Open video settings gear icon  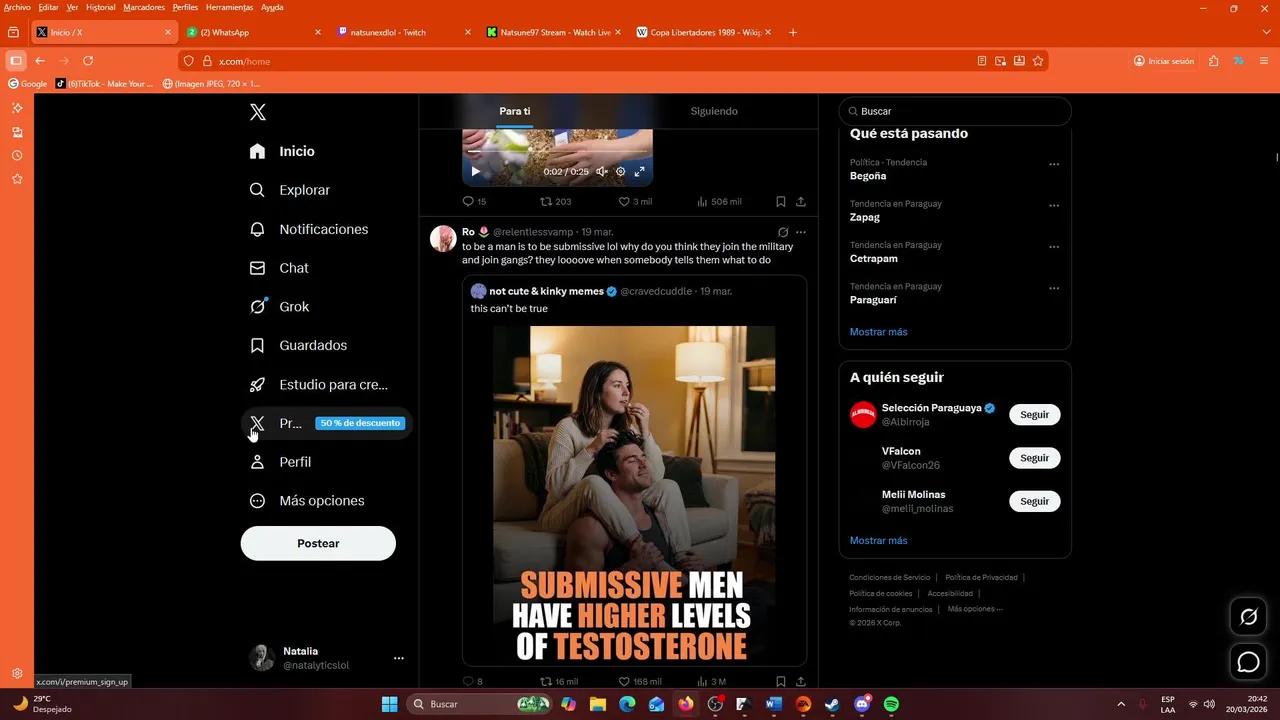point(620,172)
